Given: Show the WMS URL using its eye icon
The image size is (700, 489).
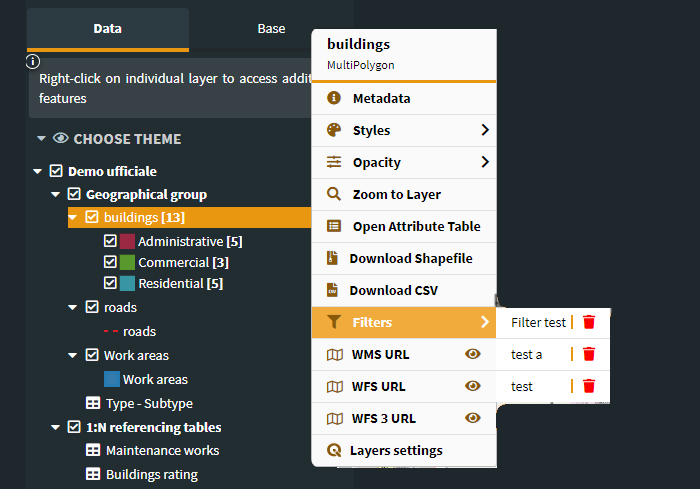Looking at the screenshot, I should [x=472, y=354].
